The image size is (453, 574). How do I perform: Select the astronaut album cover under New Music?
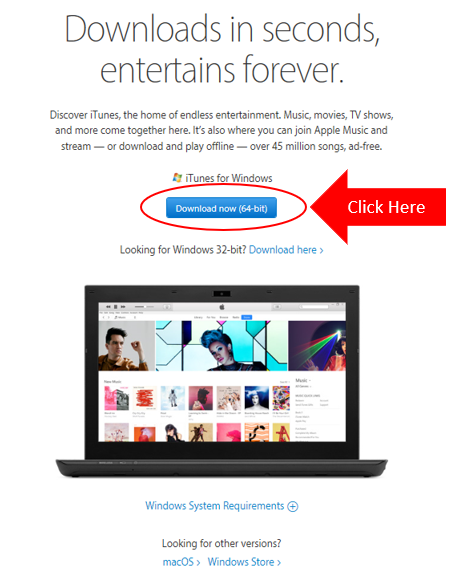click(x=172, y=398)
